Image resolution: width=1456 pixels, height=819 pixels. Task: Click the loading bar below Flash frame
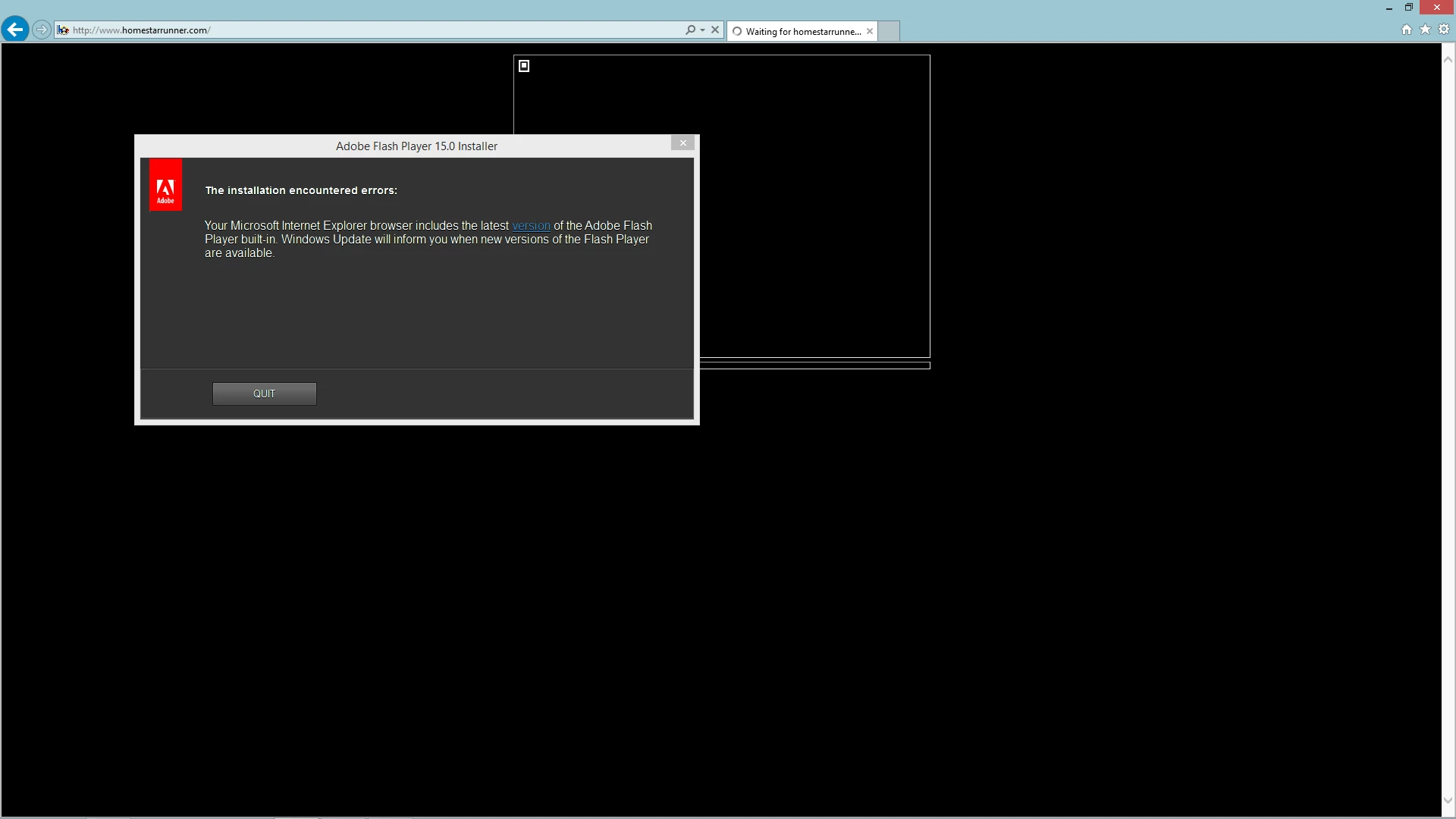point(814,366)
